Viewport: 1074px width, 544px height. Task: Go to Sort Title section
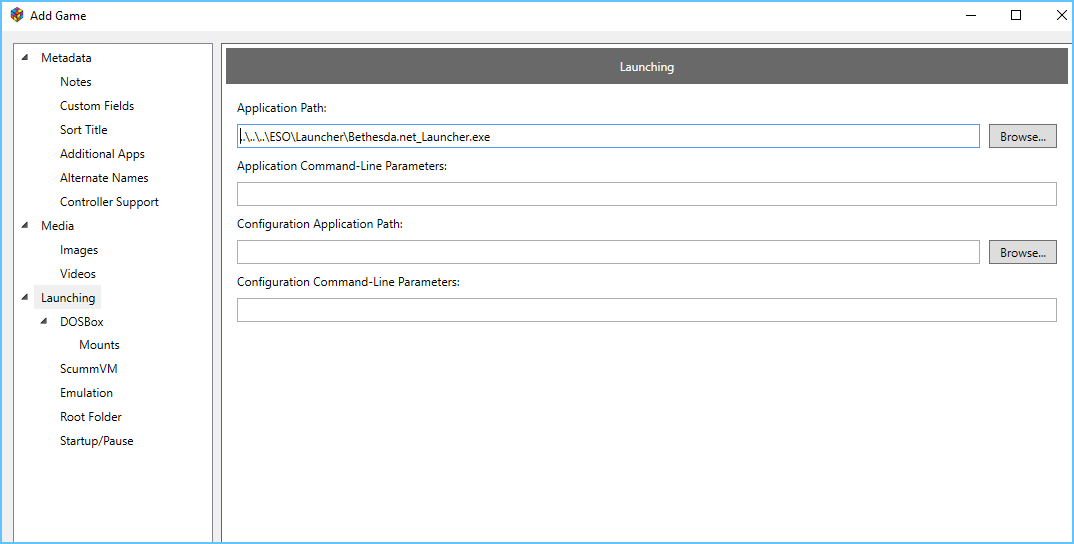[x=84, y=129]
